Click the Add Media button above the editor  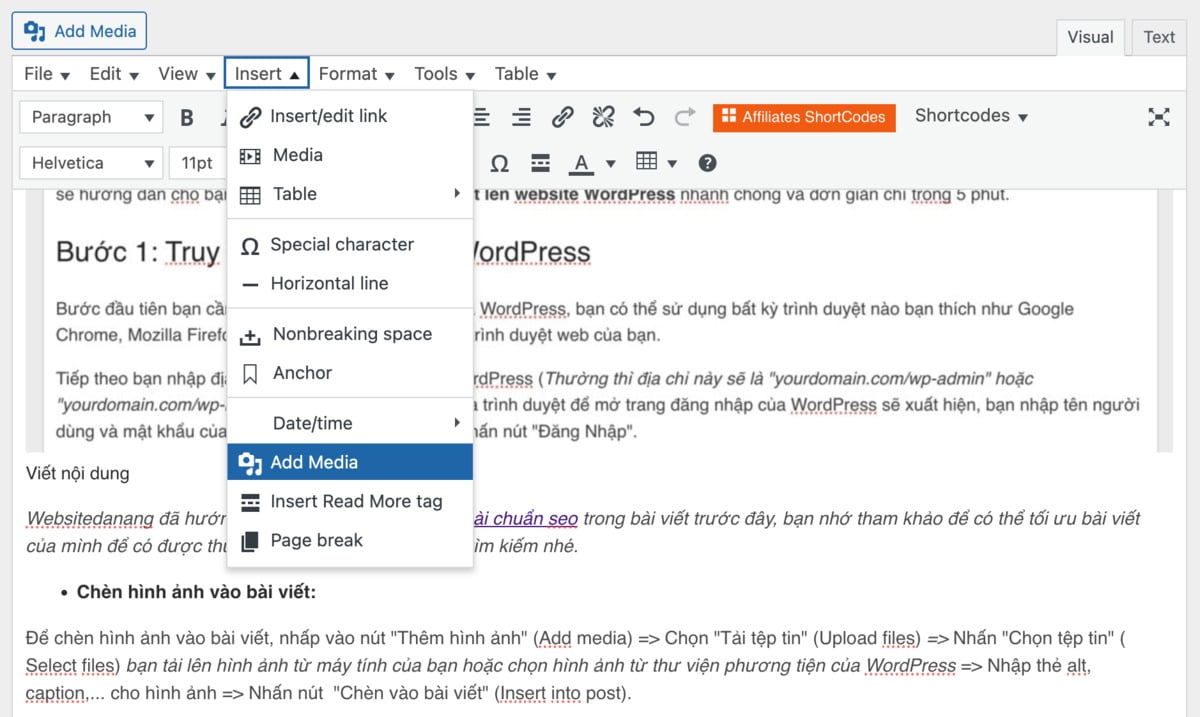(80, 31)
